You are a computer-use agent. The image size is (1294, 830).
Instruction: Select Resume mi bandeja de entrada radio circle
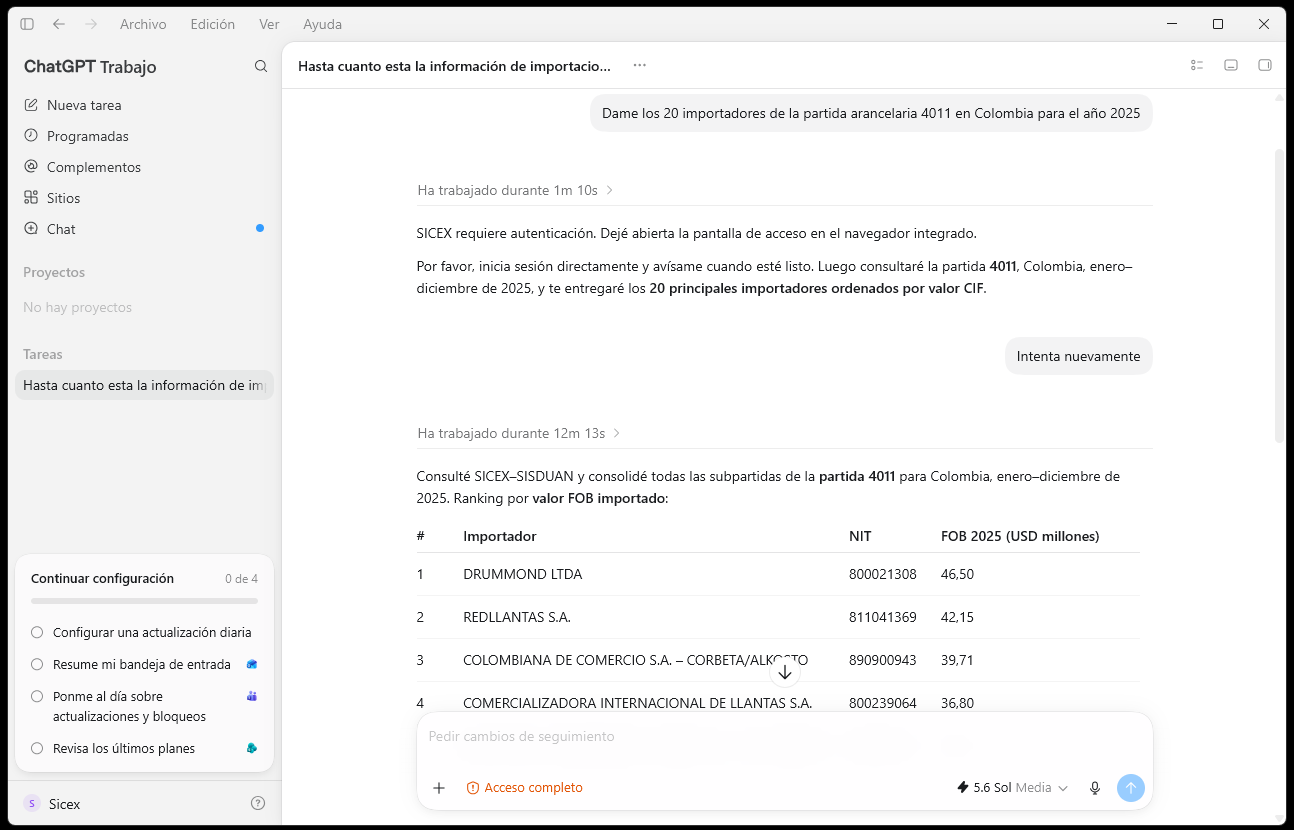click(37, 664)
